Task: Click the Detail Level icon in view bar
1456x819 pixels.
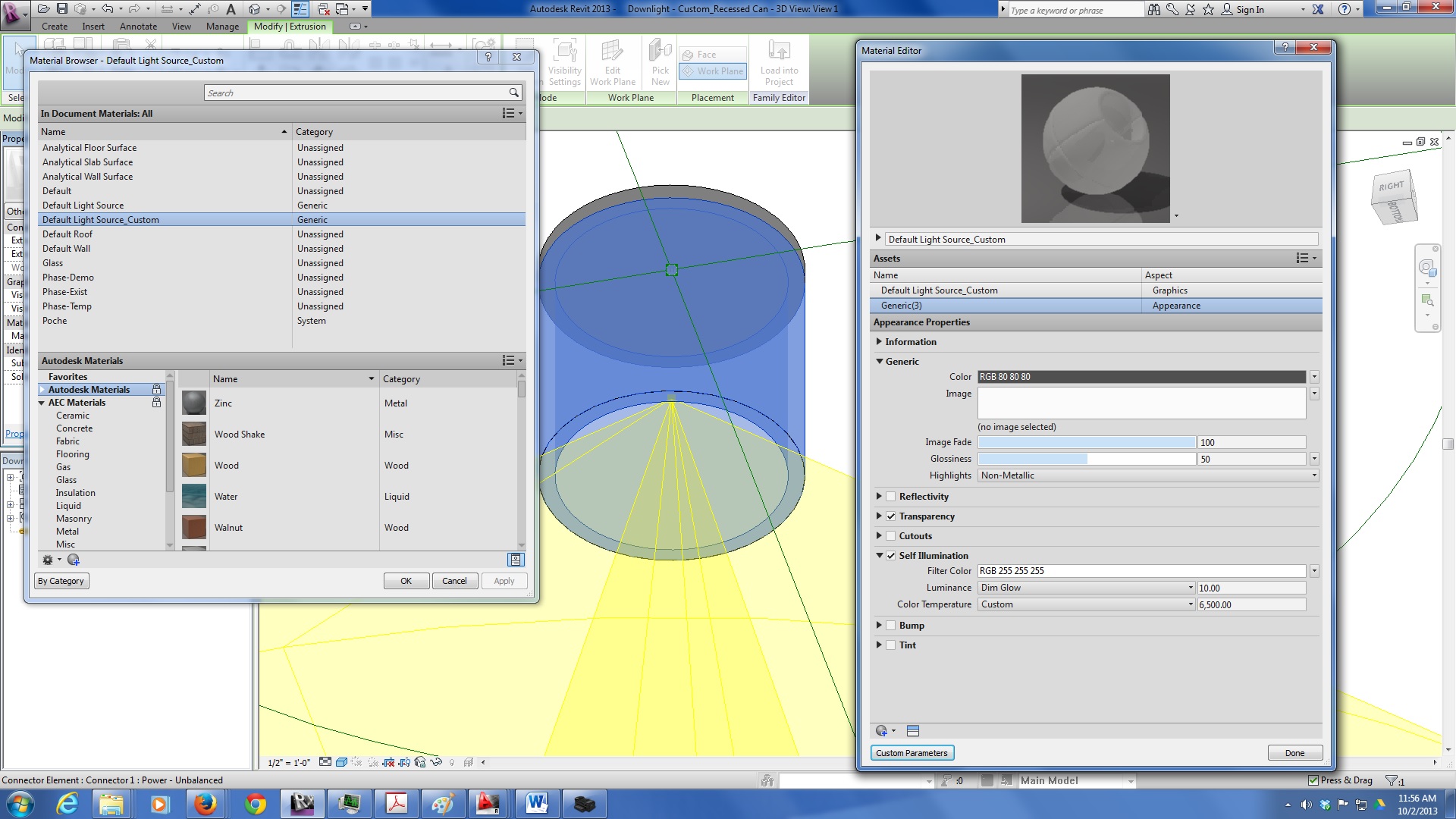Action: (x=325, y=762)
